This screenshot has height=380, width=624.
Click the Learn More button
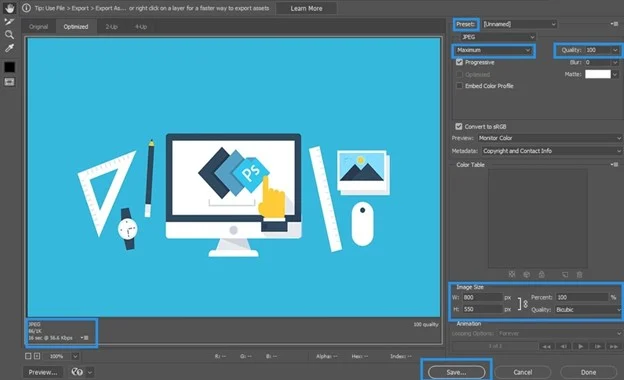tap(306, 8)
